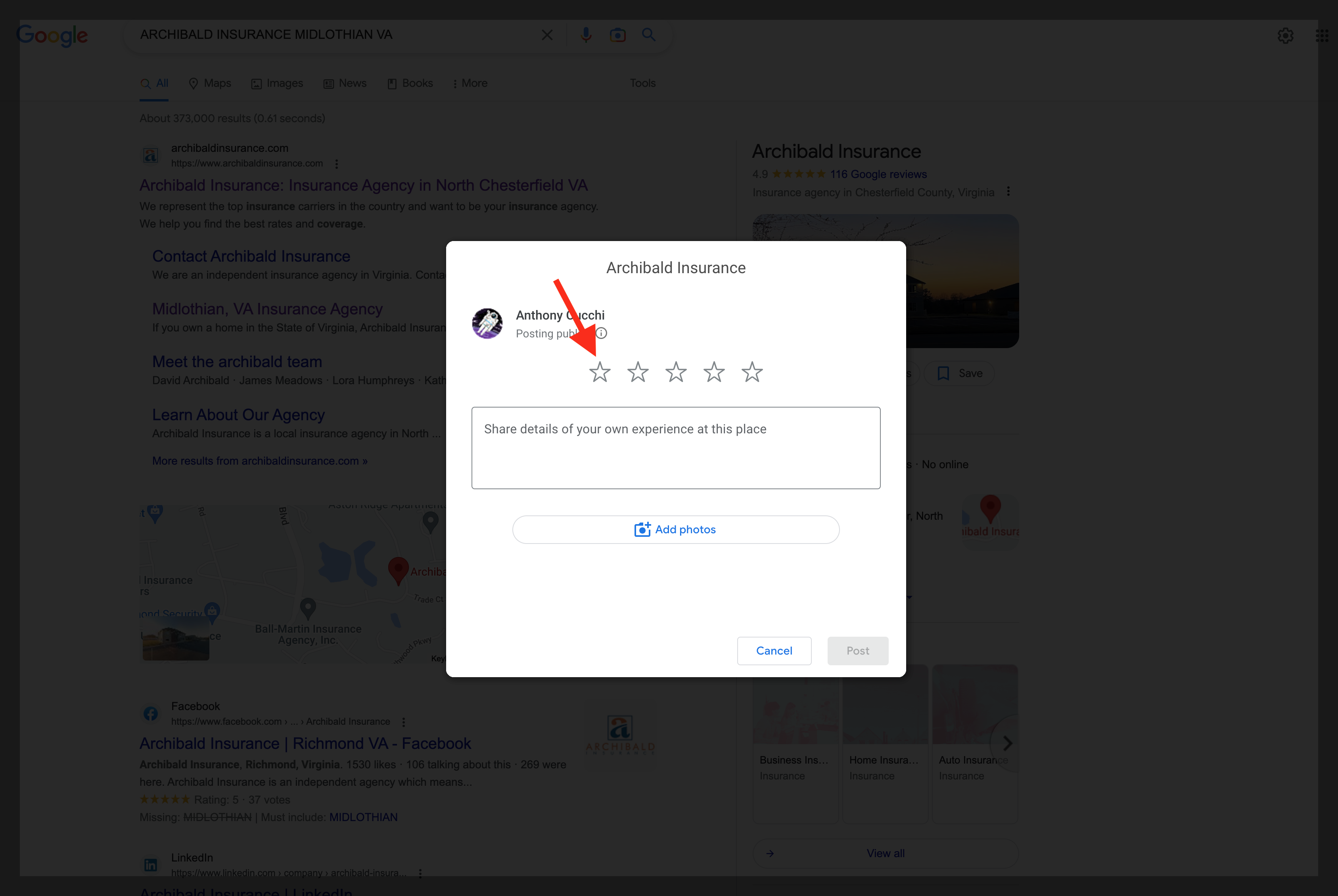Open the Home Insurance product card
Image resolution: width=1338 pixels, height=896 pixels.
click(x=885, y=743)
